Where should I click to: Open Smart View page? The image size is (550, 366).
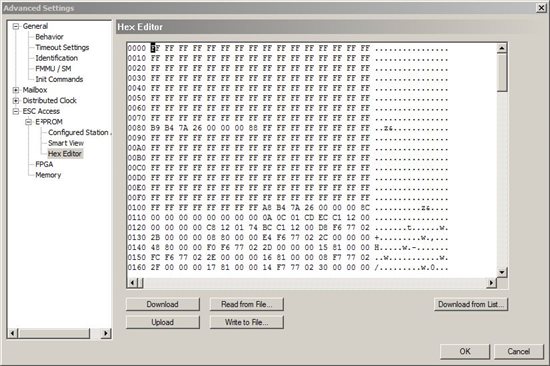click(66, 143)
